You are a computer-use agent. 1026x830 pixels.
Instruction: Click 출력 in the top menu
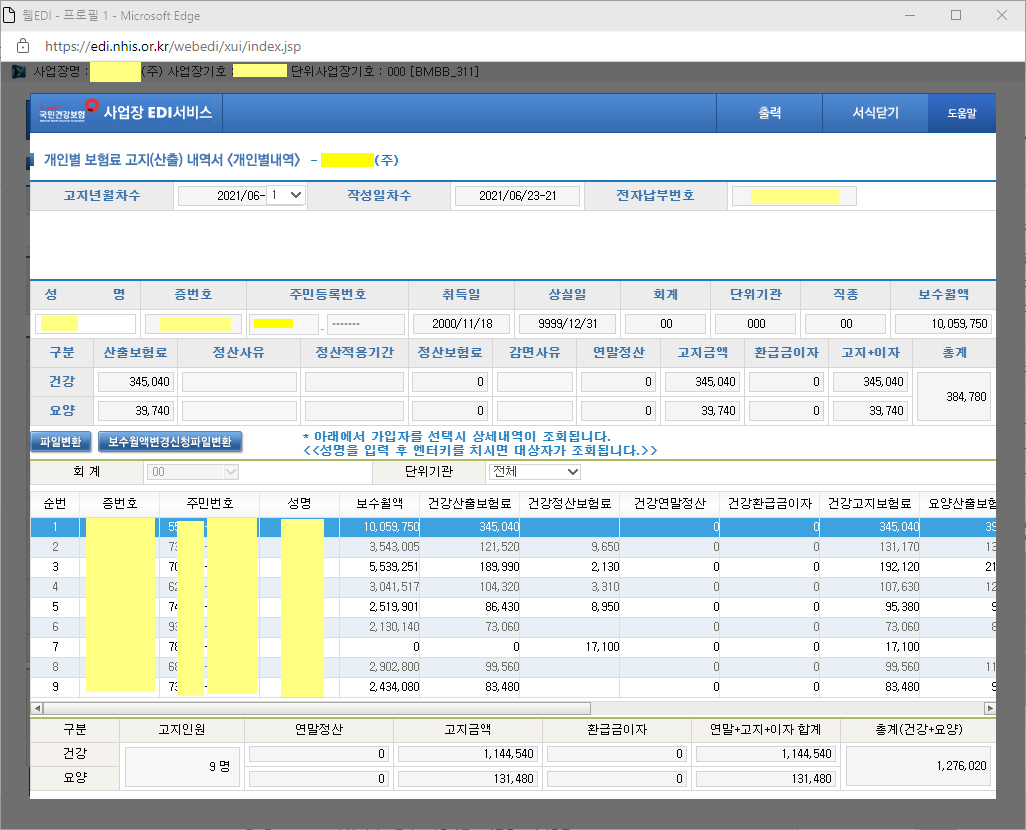(769, 113)
